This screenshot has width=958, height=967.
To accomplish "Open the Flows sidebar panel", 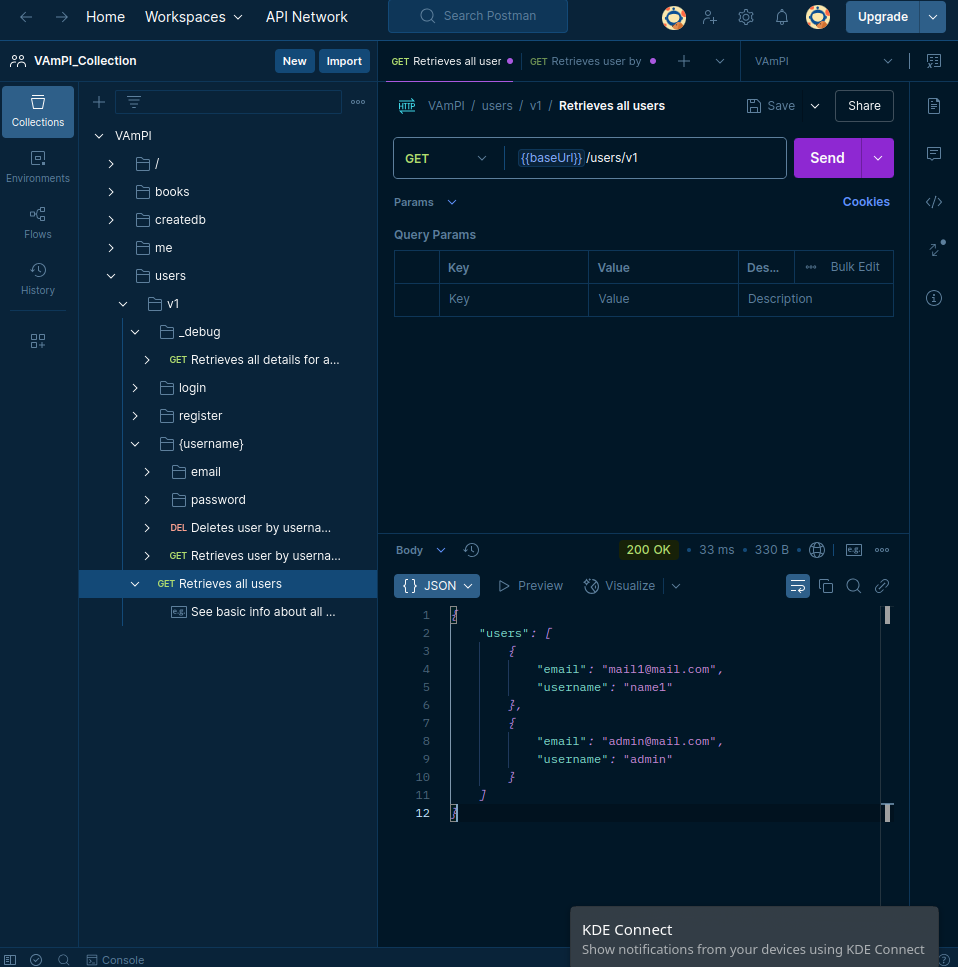I will click(x=38, y=222).
